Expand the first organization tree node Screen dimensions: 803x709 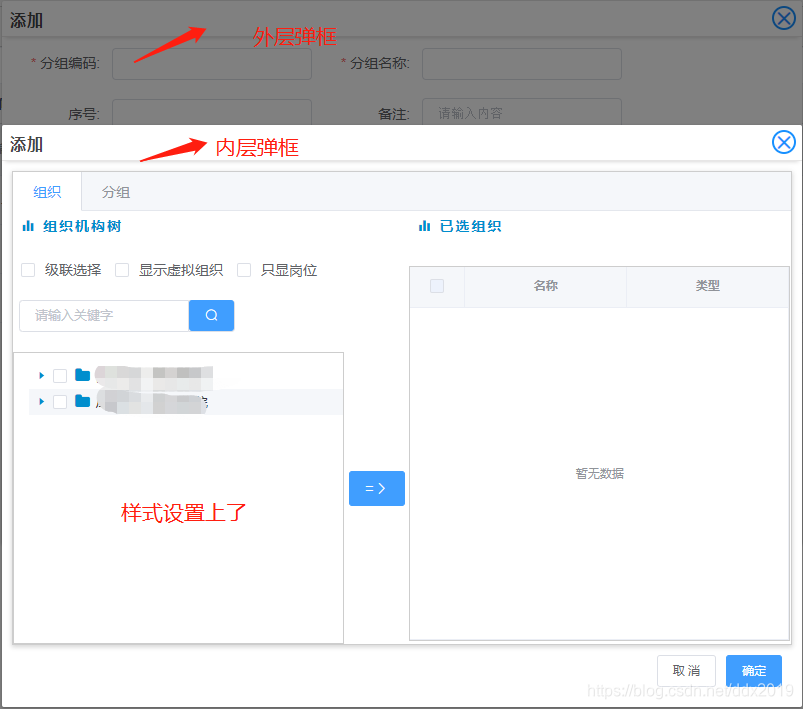coord(41,375)
